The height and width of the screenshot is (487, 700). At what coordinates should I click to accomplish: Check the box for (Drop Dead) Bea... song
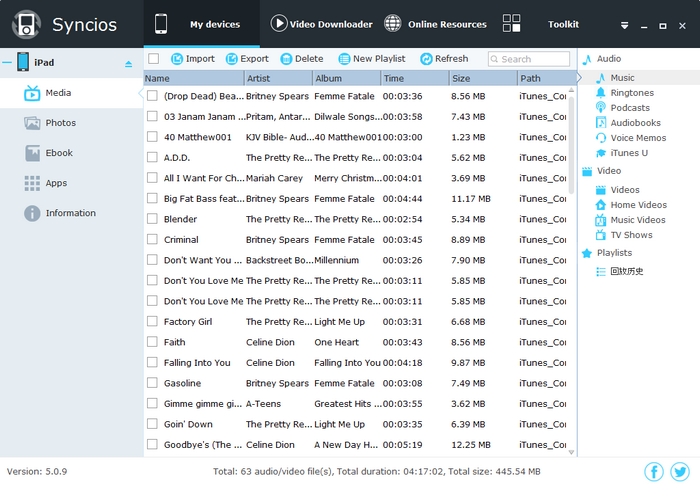pos(152,96)
